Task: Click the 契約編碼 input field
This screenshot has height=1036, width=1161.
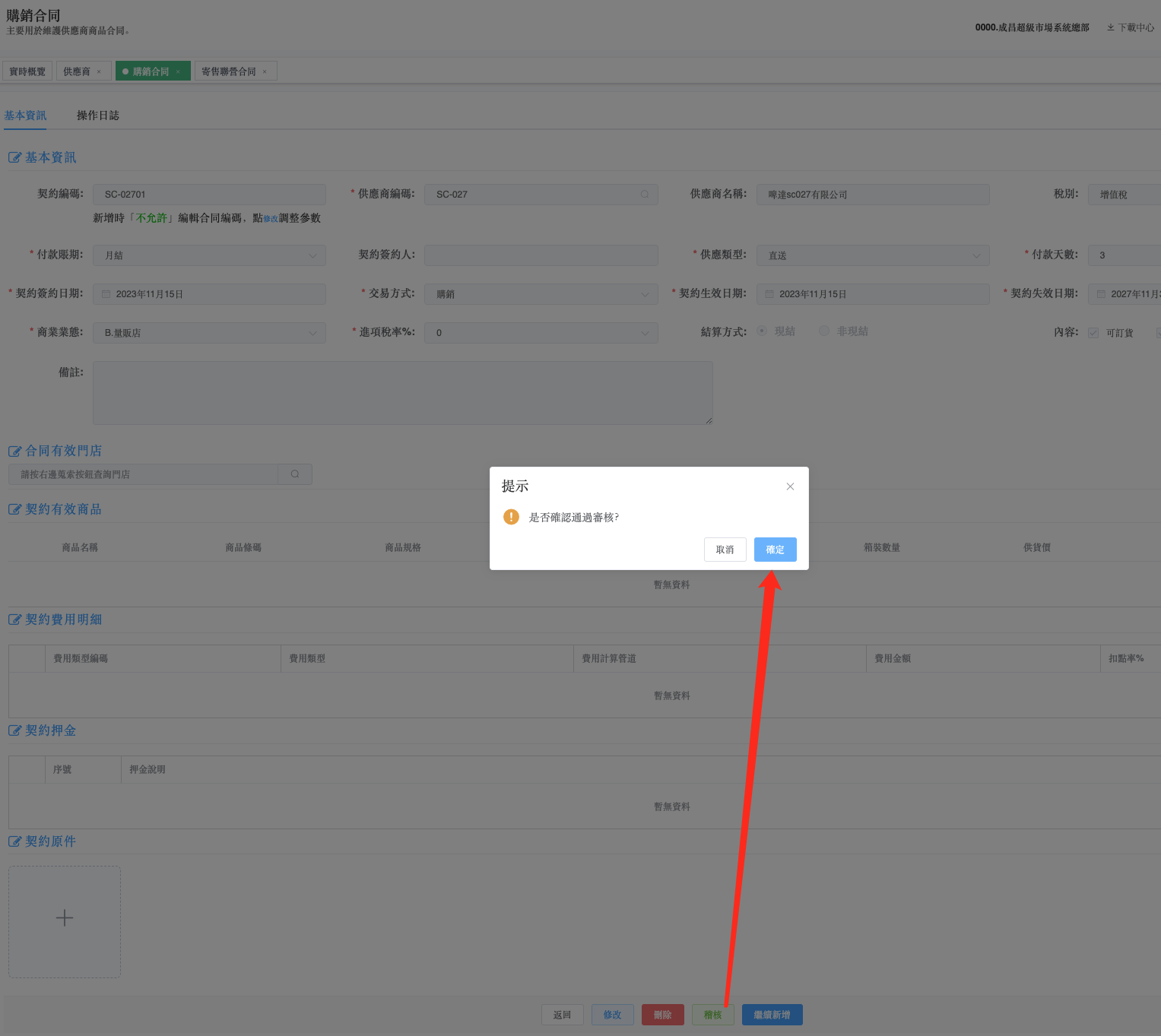Action: tap(209, 195)
